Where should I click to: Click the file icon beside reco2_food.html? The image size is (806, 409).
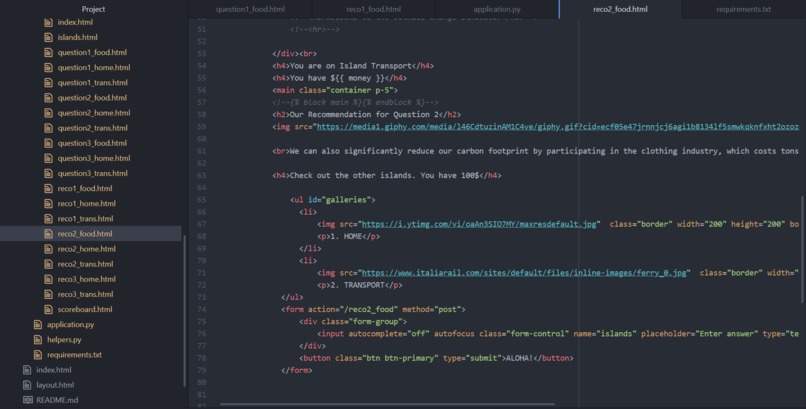[x=48, y=234]
